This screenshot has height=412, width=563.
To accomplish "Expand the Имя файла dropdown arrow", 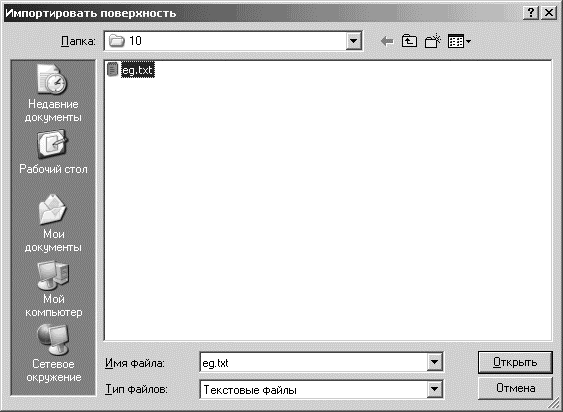I will click(x=434, y=362).
